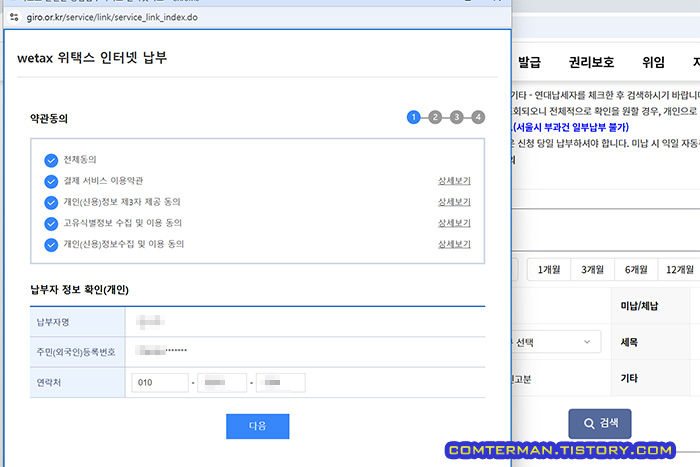Click the blue 다음 button
Screen dimensions: 700x467
click(x=258, y=426)
